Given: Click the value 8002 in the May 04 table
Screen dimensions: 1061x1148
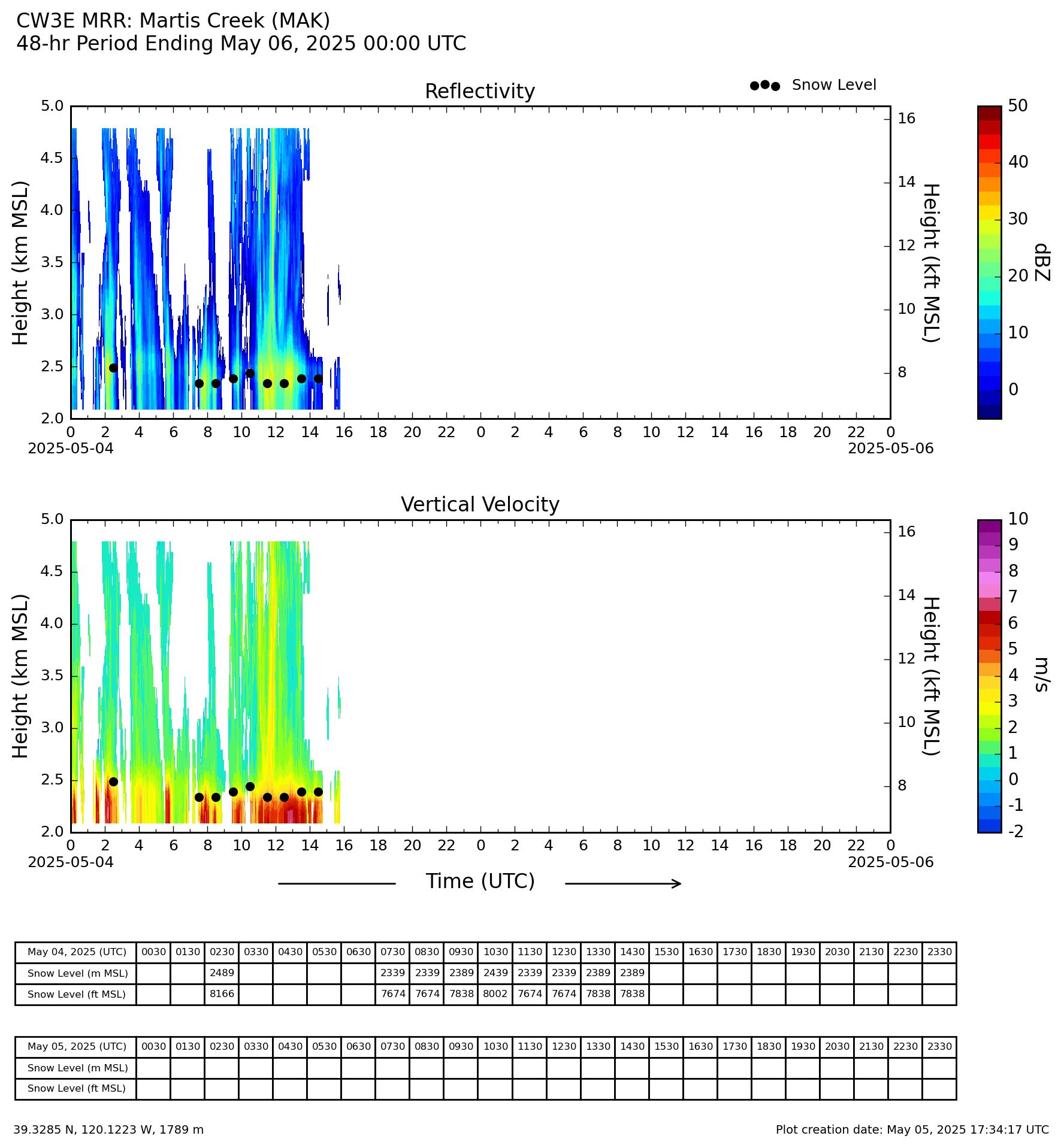Looking at the screenshot, I should pos(495,994).
